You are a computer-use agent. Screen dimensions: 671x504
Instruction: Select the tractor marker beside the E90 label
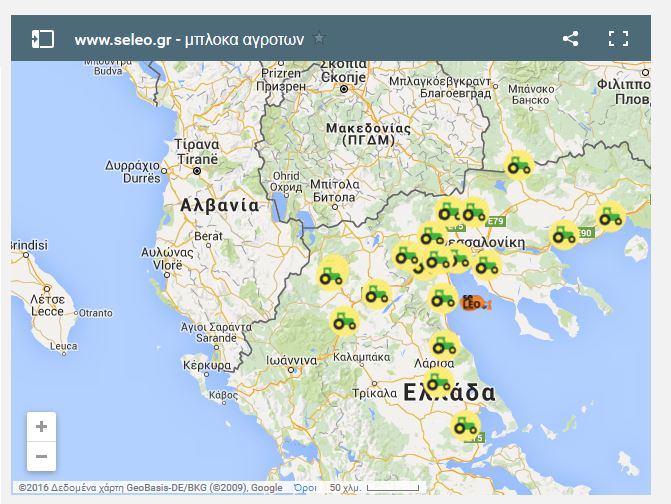coord(564,235)
